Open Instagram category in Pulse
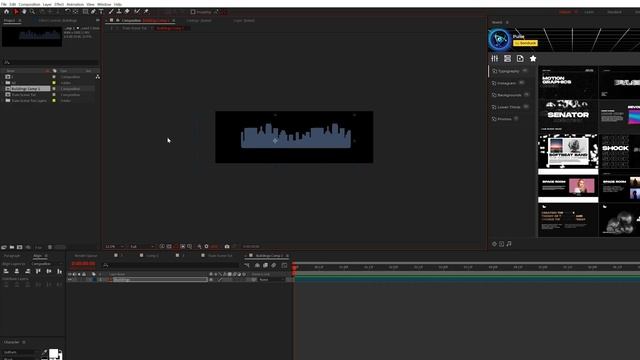The height and width of the screenshot is (360, 640). [x=507, y=83]
